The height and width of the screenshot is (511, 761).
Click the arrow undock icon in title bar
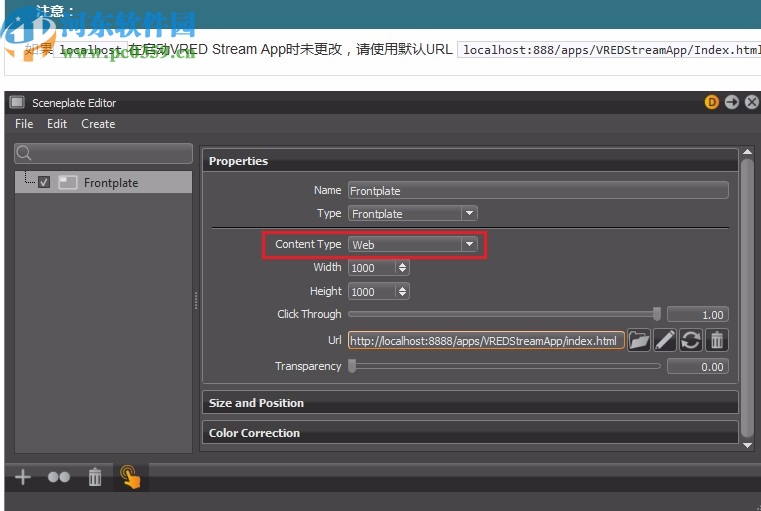[x=732, y=102]
